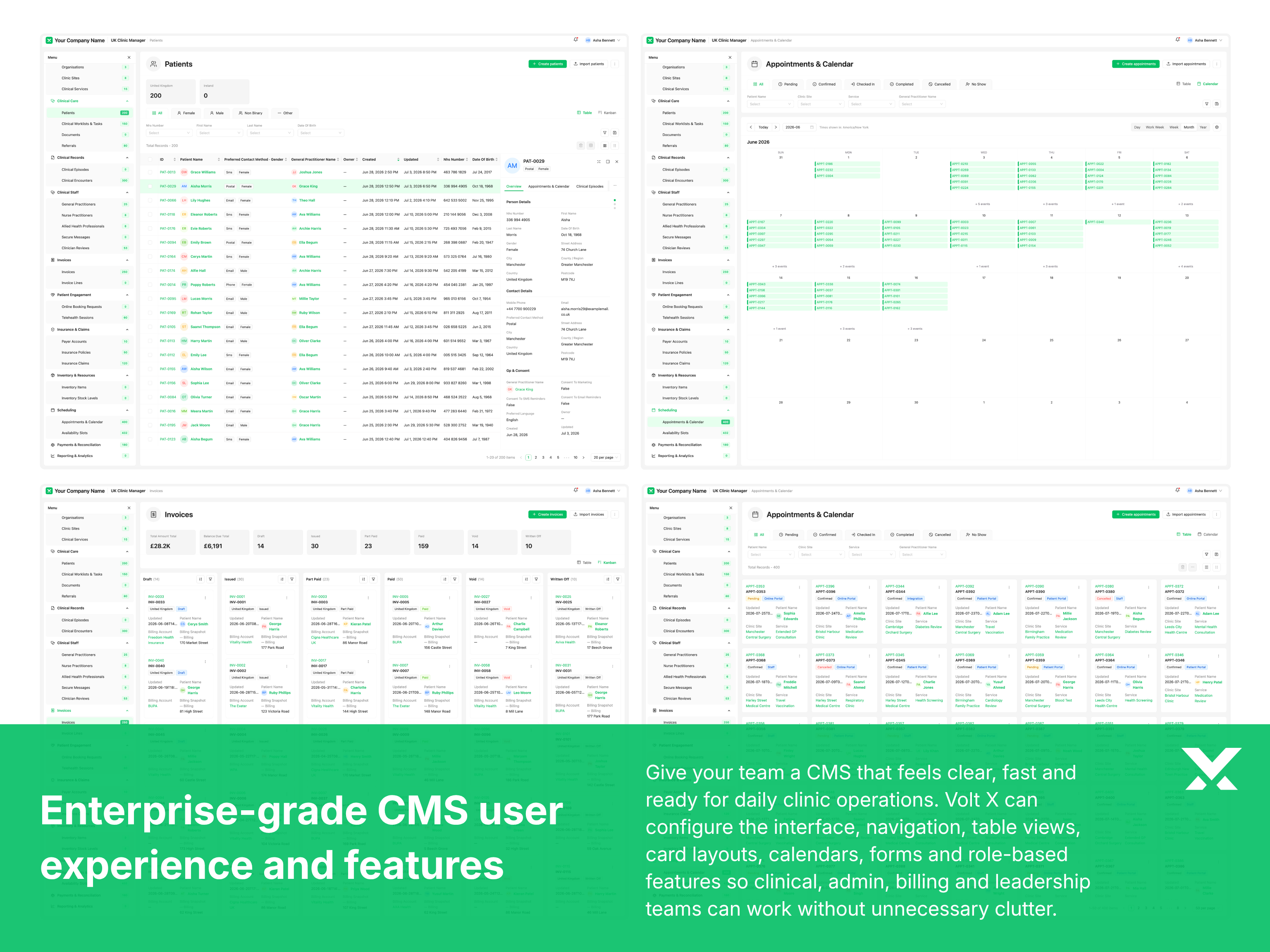
Task: Switch calendar to Week view
Action: (x=1174, y=127)
